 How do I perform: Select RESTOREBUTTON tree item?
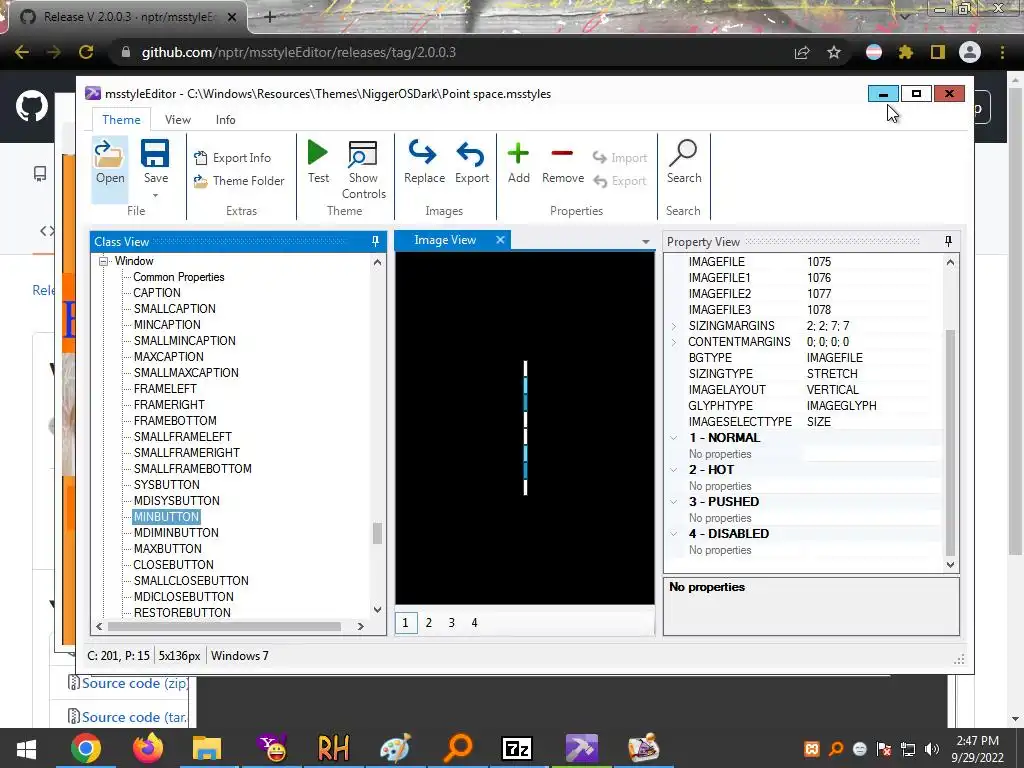tap(182, 613)
